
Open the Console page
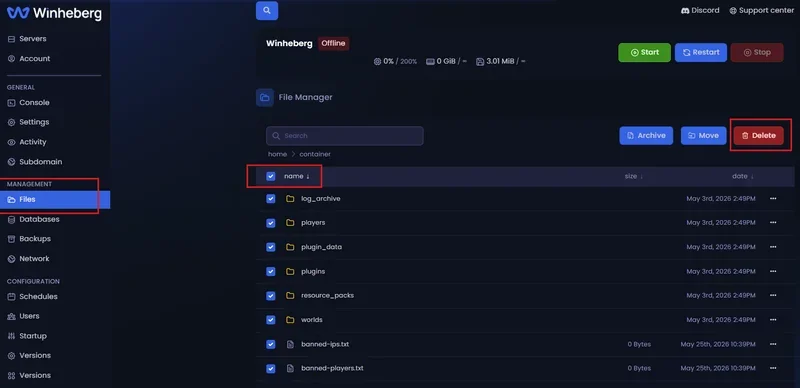point(29,103)
